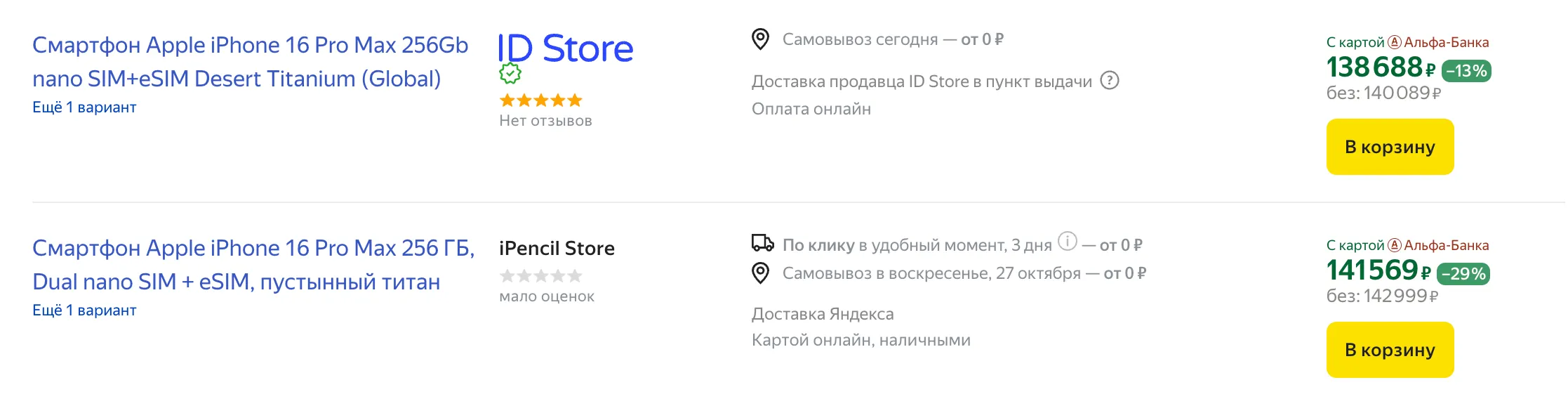
Task: Expand 'Ещё 1 вариант' under the ID Store offer
Action: pos(84,107)
